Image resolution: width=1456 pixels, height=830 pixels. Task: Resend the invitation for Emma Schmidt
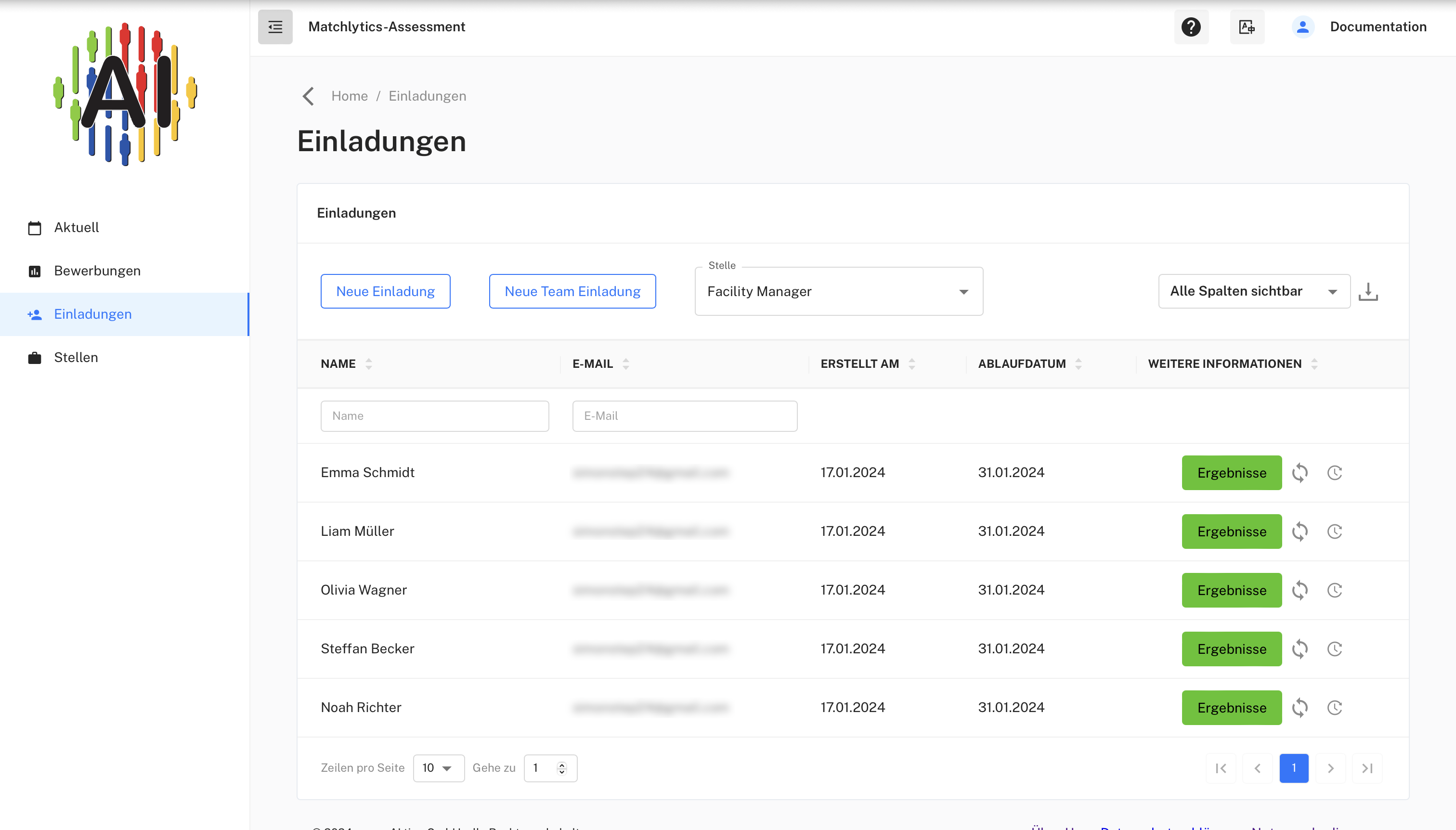pyautogui.click(x=1300, y=473)
